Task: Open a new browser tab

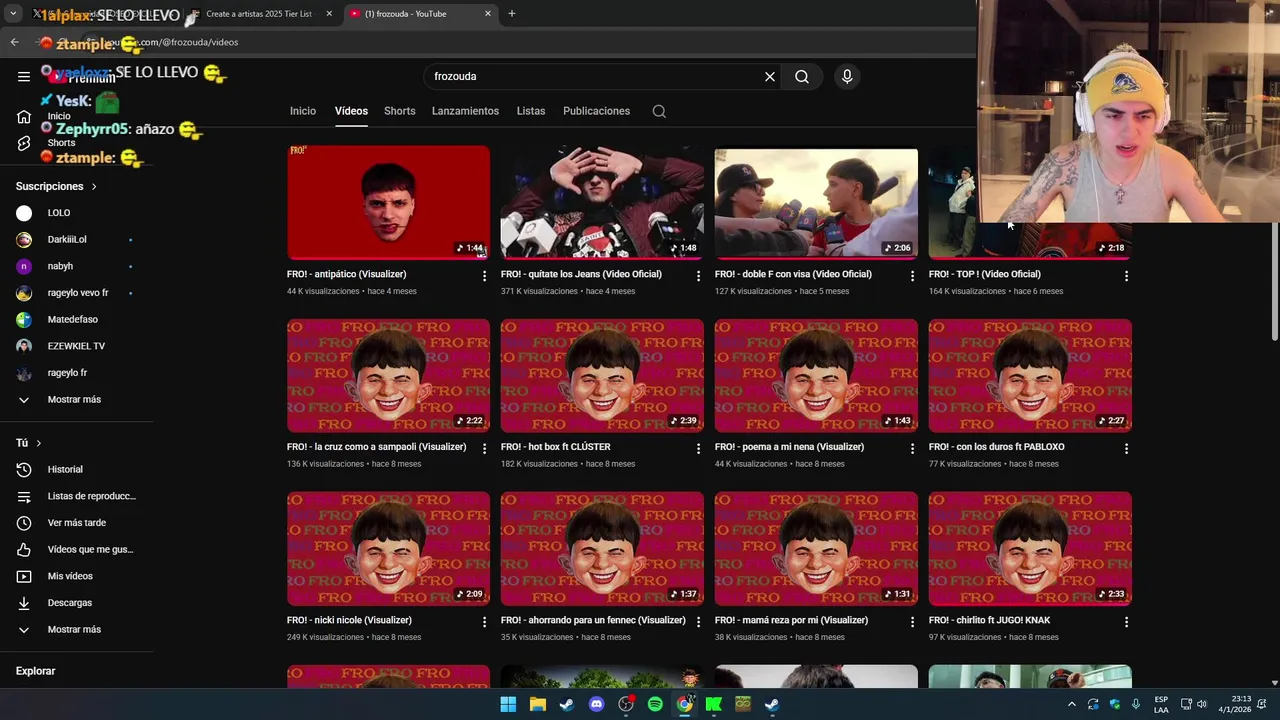Action: click(511, 14)
